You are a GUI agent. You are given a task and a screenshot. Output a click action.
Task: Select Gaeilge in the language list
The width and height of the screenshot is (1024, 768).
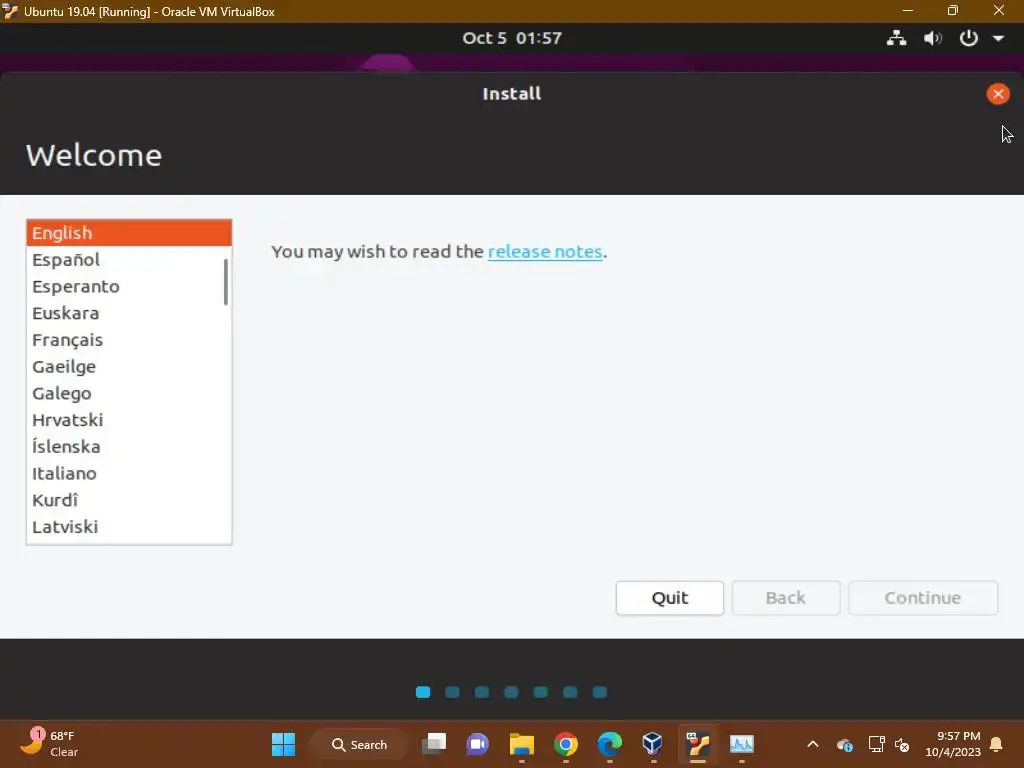click(x=129, y=367)
